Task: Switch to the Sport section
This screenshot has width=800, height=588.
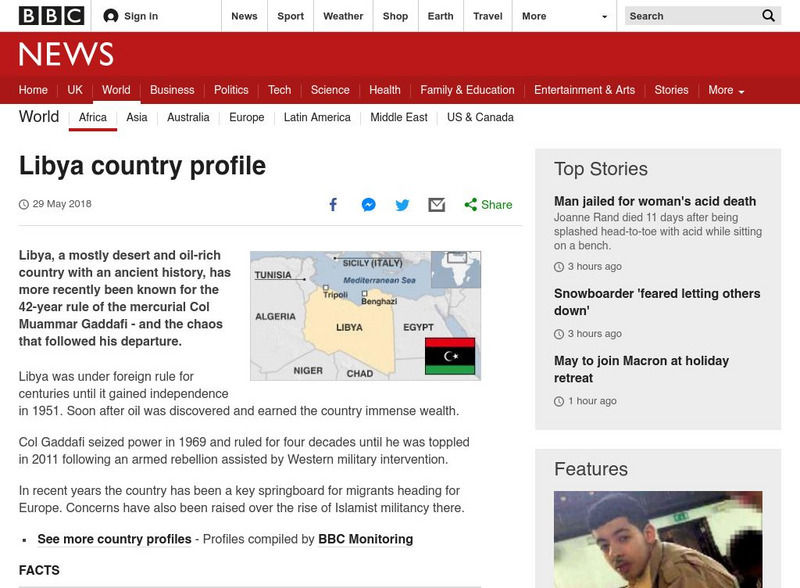Action: tap(290, 16)
